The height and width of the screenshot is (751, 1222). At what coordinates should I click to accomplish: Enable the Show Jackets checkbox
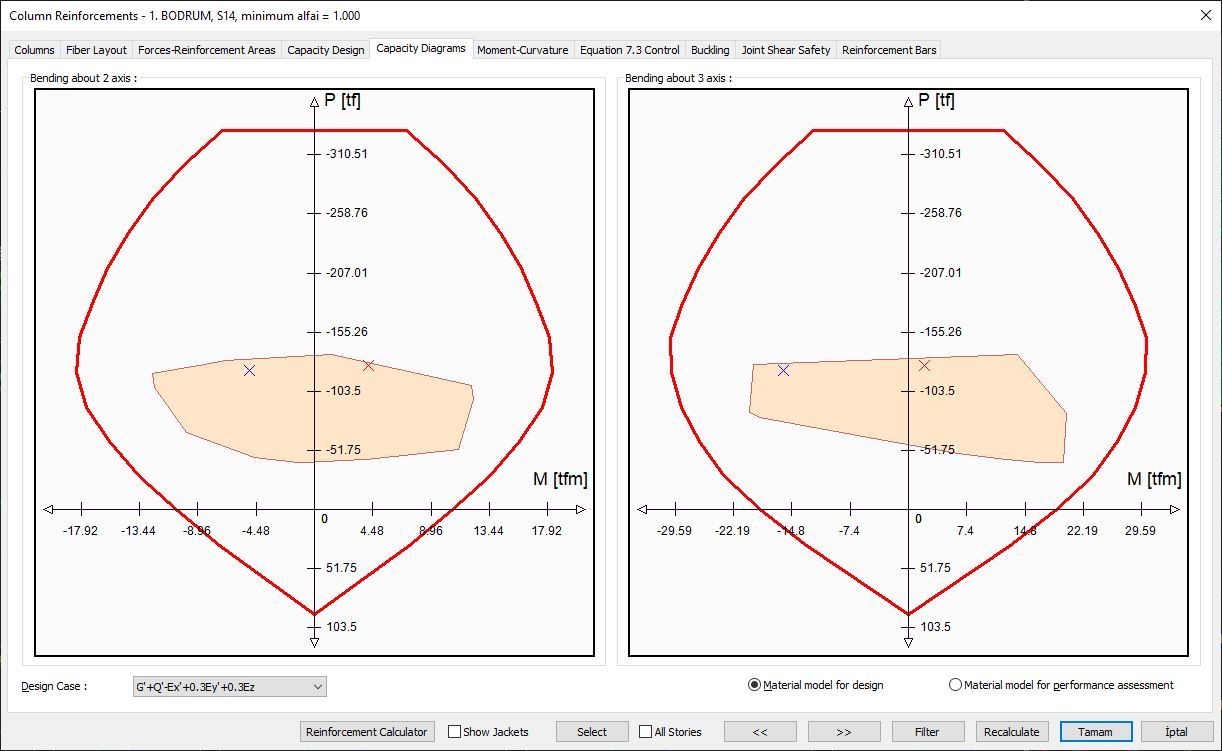click(x=456, y=731)
